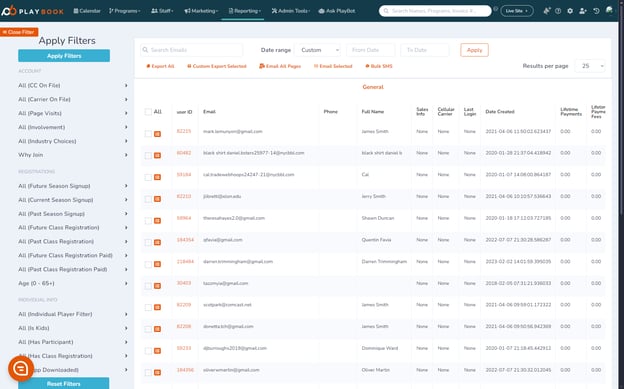Click orange card icon for Oliver Martin row
The image size is (624, 389).
click(x=157, y=372)
